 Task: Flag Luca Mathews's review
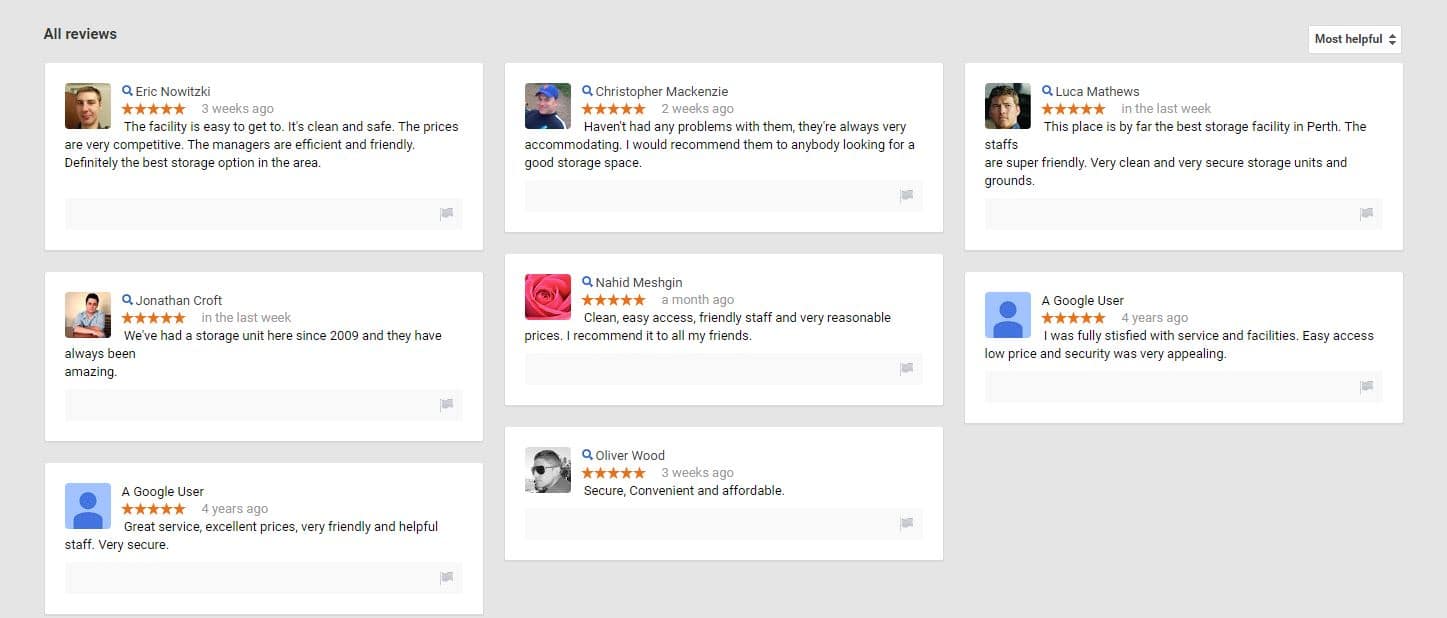(x=1366, y=213)
